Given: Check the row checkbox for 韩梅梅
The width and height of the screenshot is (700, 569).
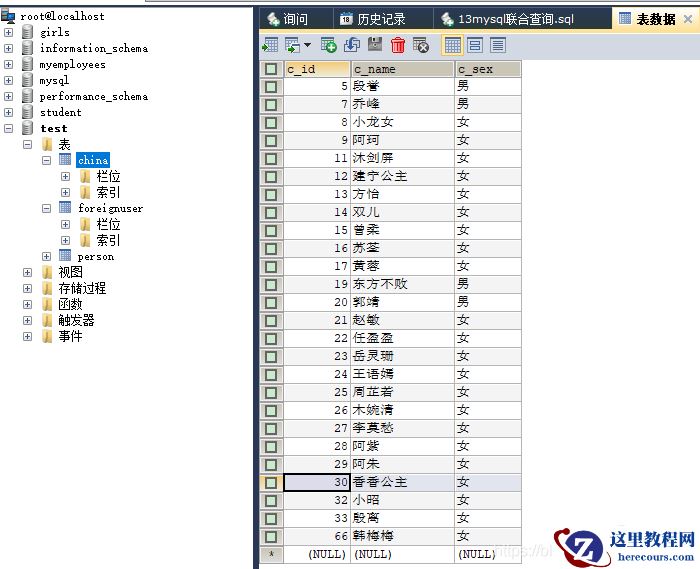Looking at the screenshot, I should (x=271, y=536).
